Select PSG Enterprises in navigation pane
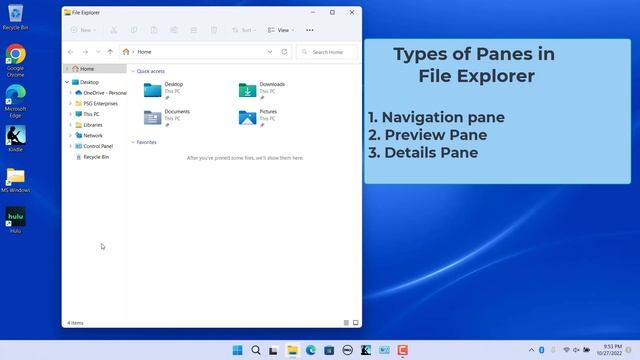The width and height of the screenshot is (640, 360). 100,104
